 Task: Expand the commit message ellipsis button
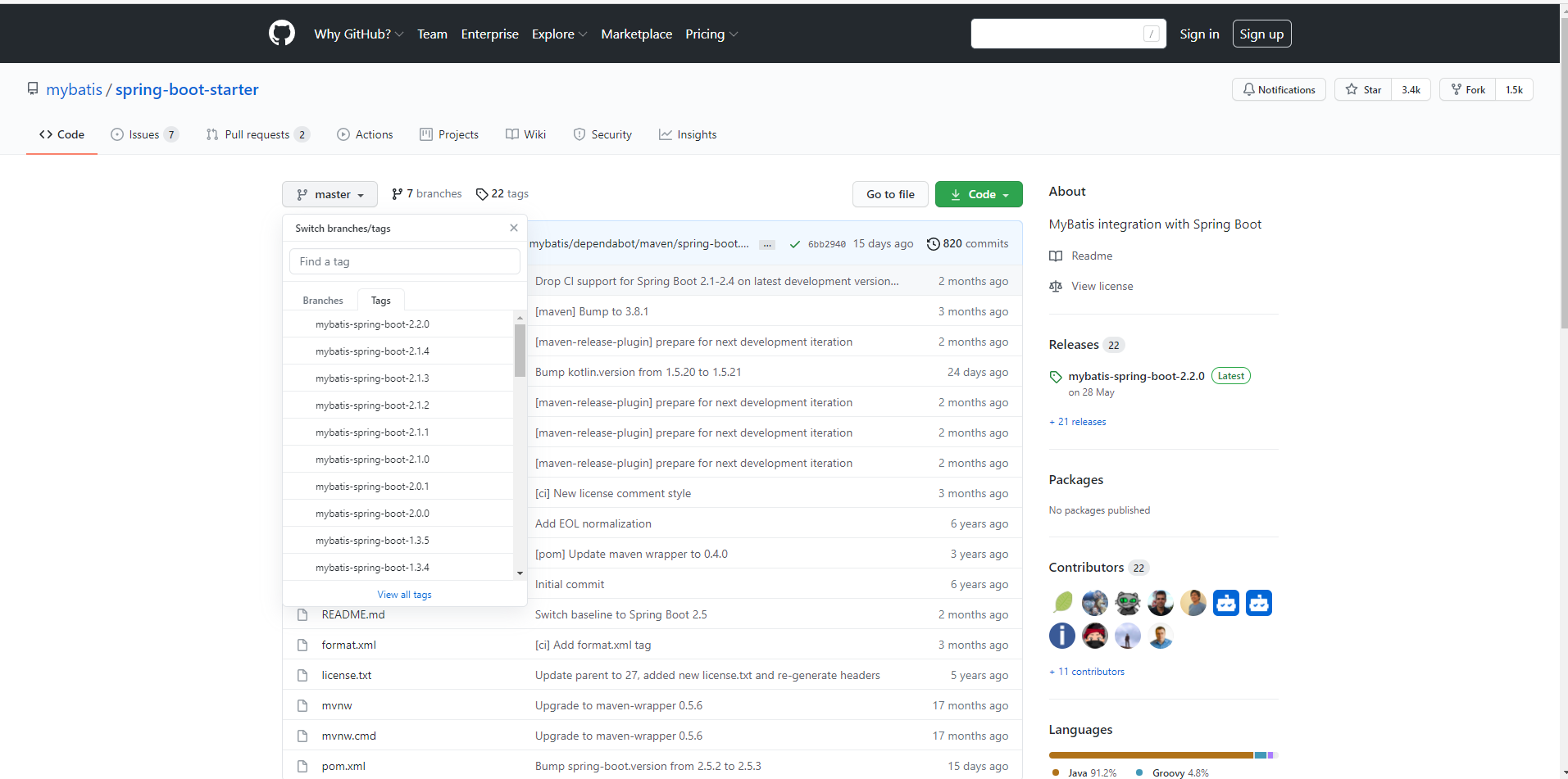766,245
